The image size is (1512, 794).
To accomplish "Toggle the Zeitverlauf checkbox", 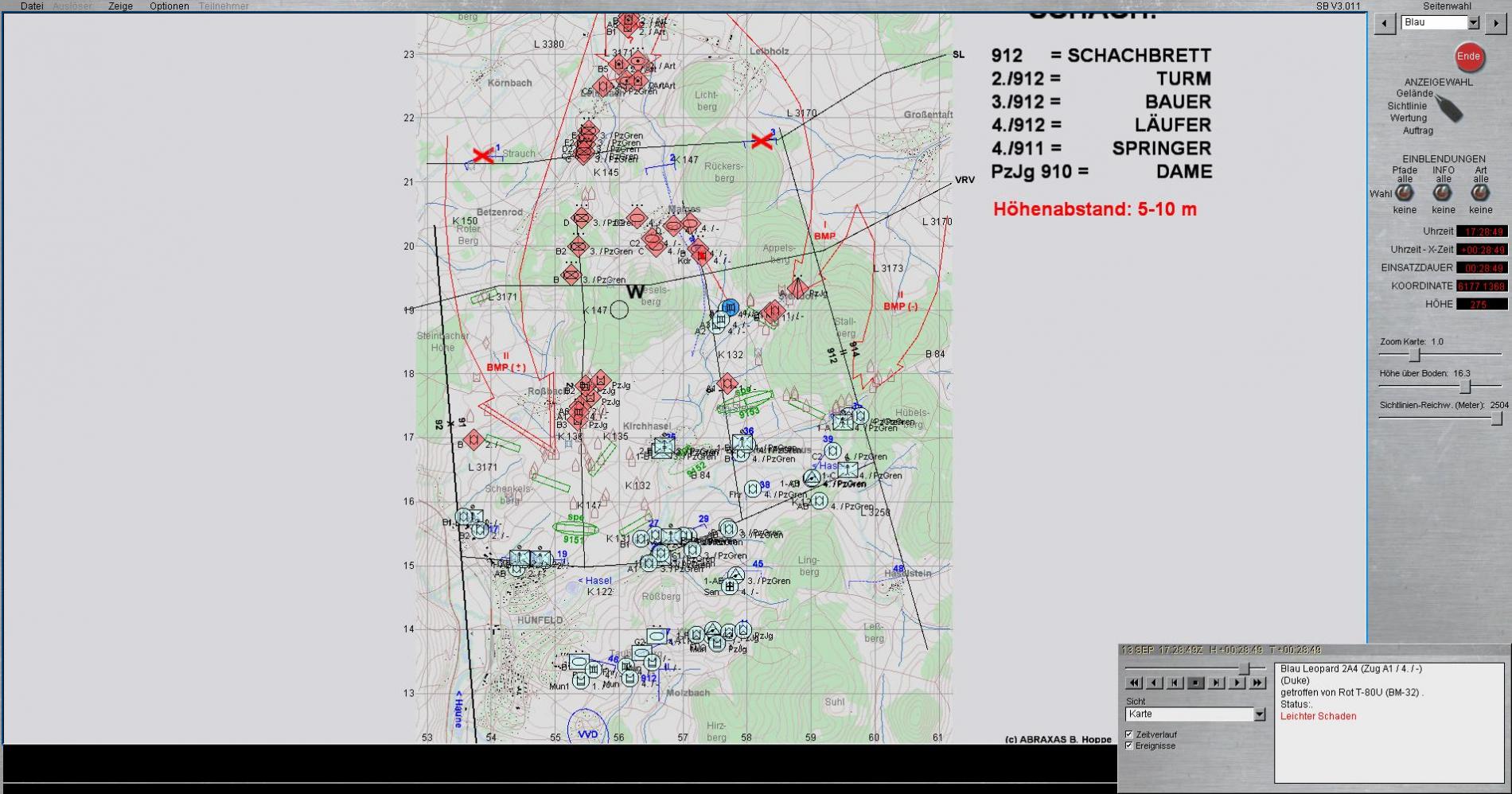I will (x=1129, y=734).
